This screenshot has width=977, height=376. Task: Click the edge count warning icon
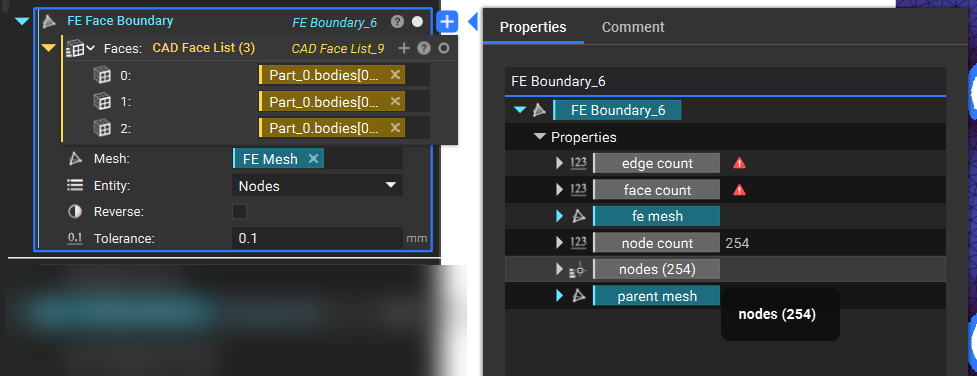pos(740,163)
